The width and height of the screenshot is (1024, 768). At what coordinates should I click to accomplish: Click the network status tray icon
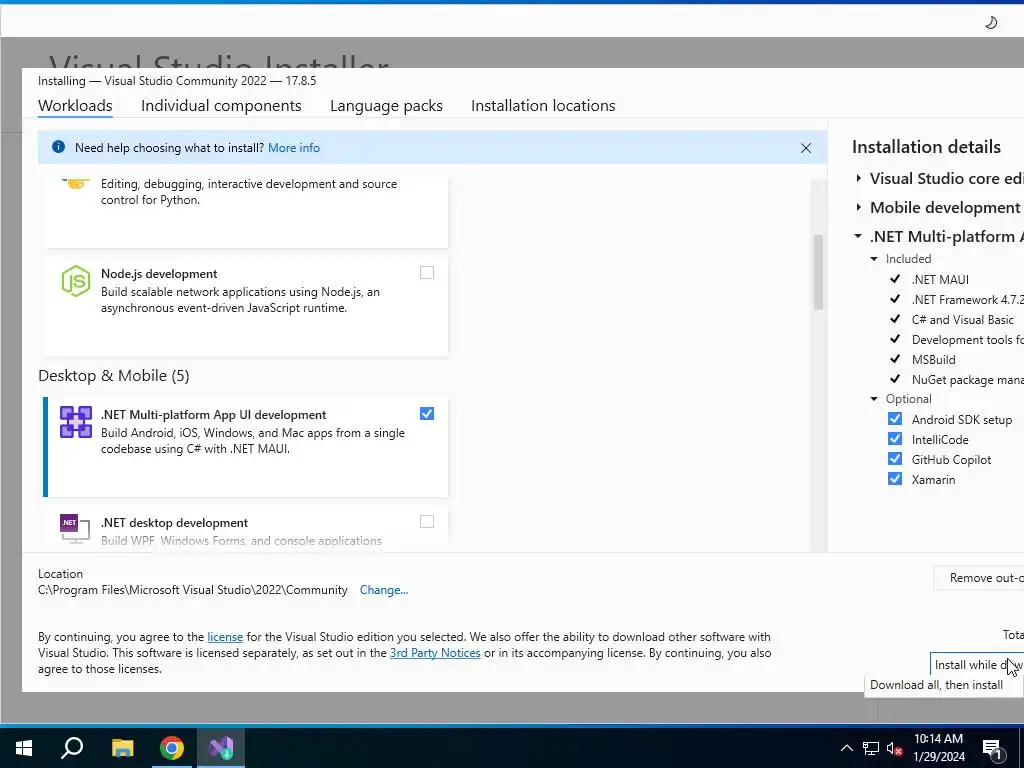coord(871,748)
